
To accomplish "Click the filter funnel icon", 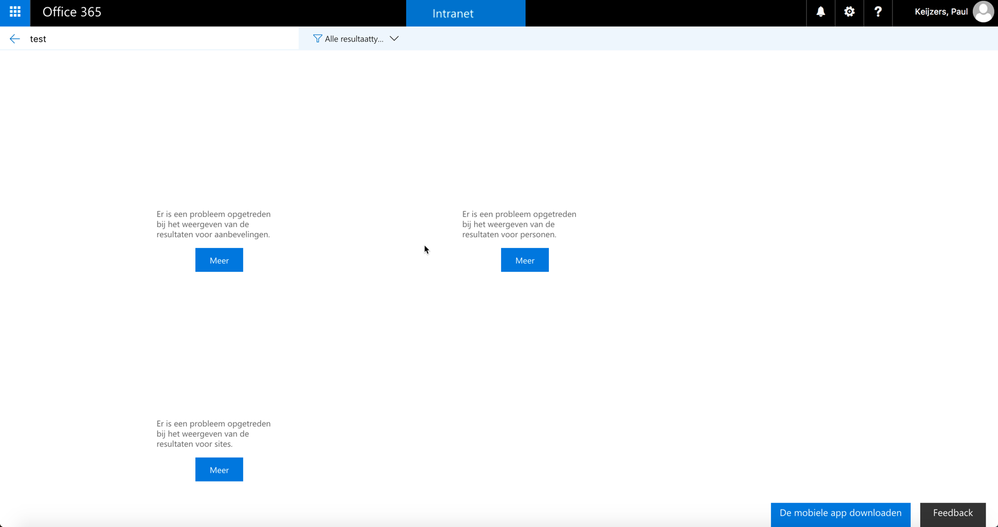I will coord(318,39).
